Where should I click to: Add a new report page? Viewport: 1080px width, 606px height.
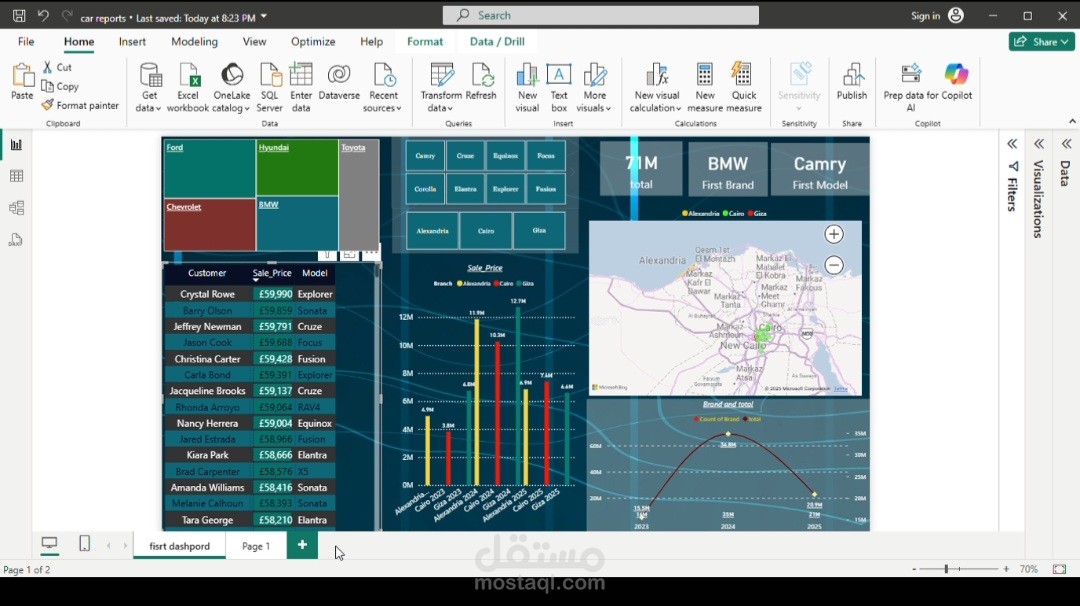pos(302,545)
